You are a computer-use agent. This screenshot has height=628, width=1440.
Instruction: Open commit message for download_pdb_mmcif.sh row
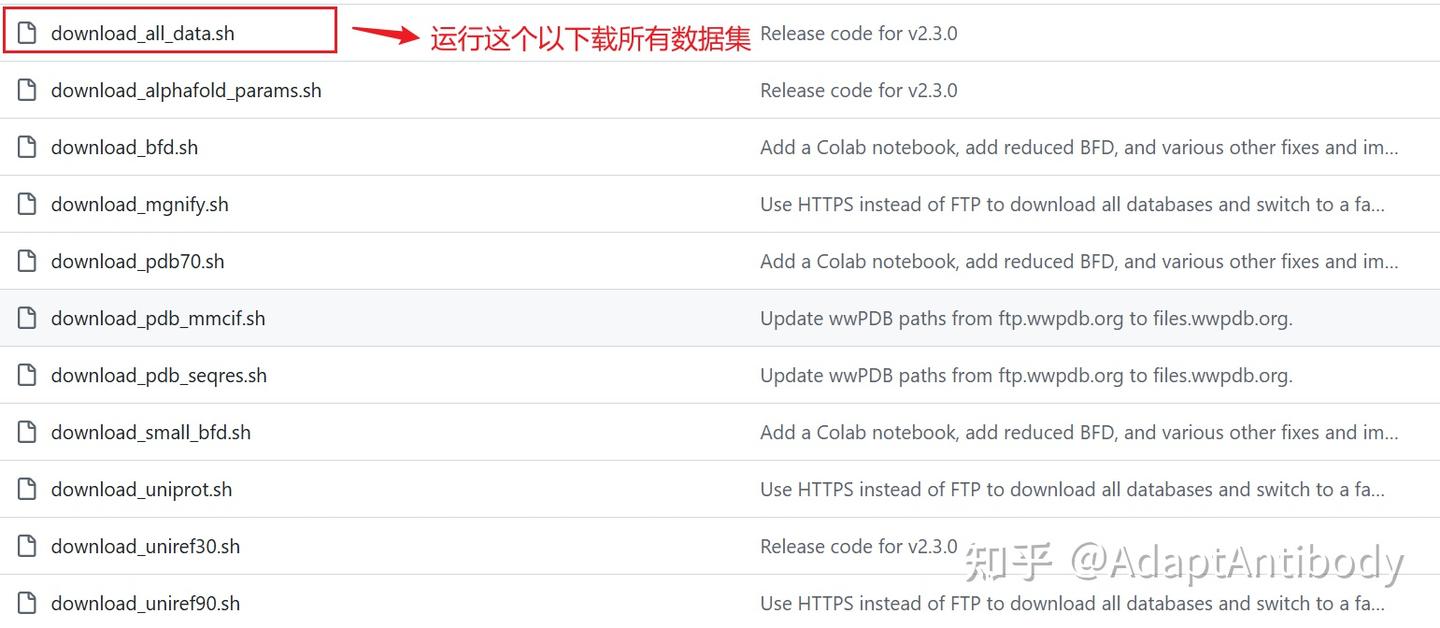point(1026,318)
